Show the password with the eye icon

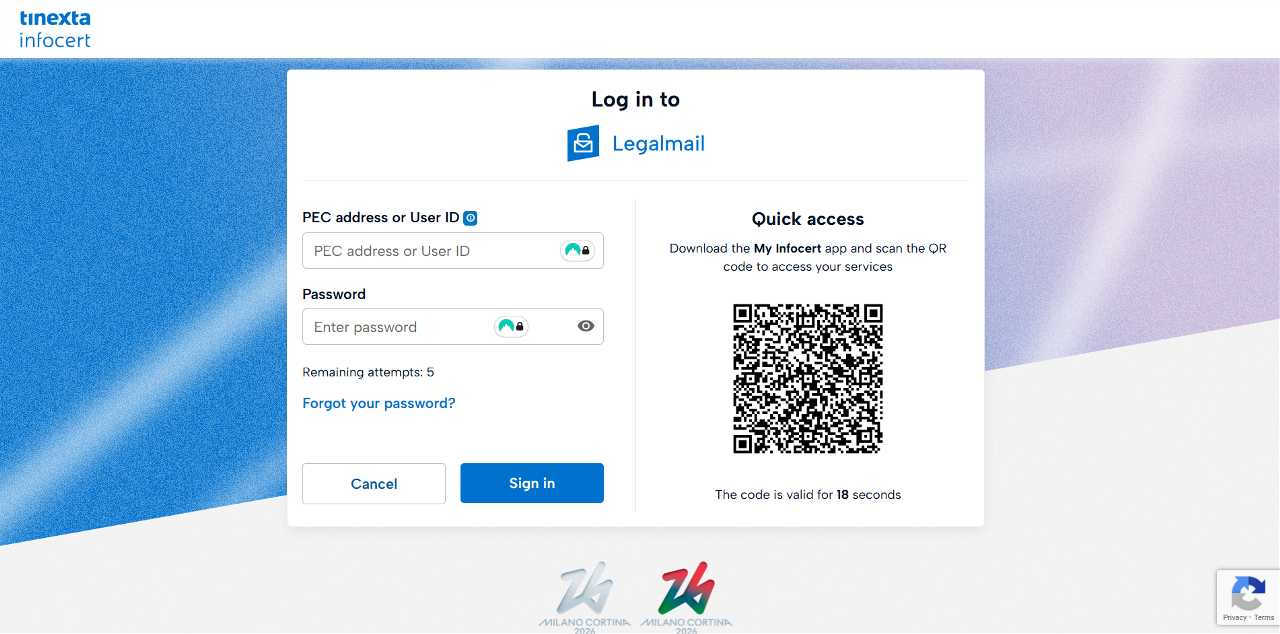pos(586,326)
